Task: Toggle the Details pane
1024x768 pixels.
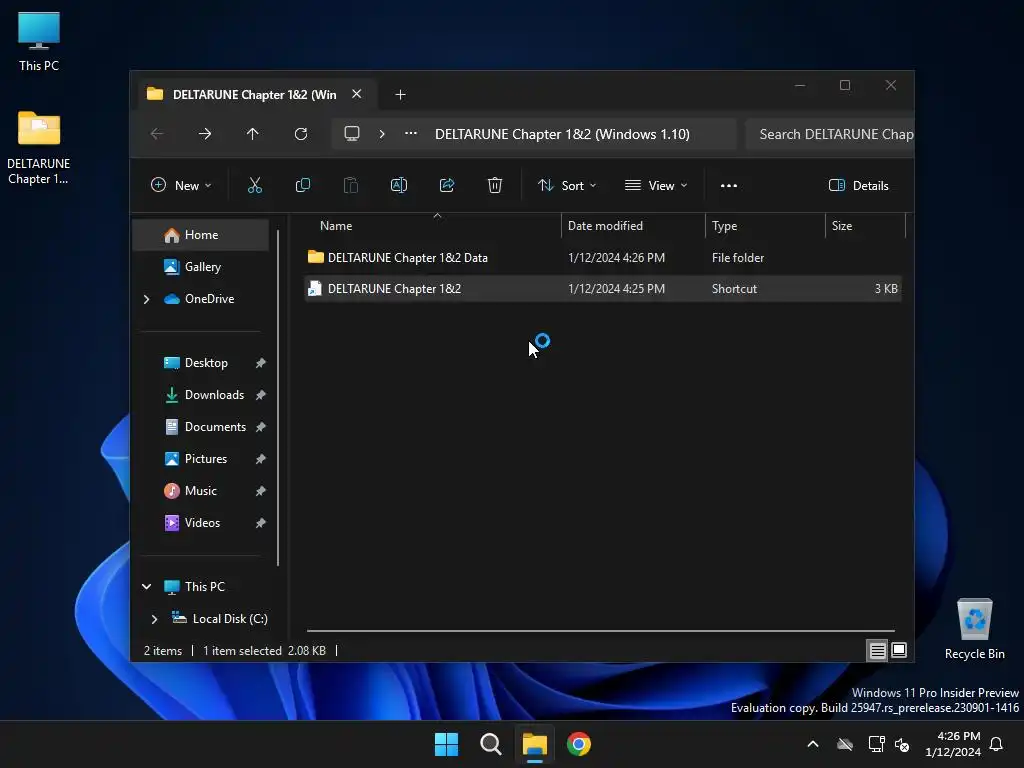Action: click(859, 185)
